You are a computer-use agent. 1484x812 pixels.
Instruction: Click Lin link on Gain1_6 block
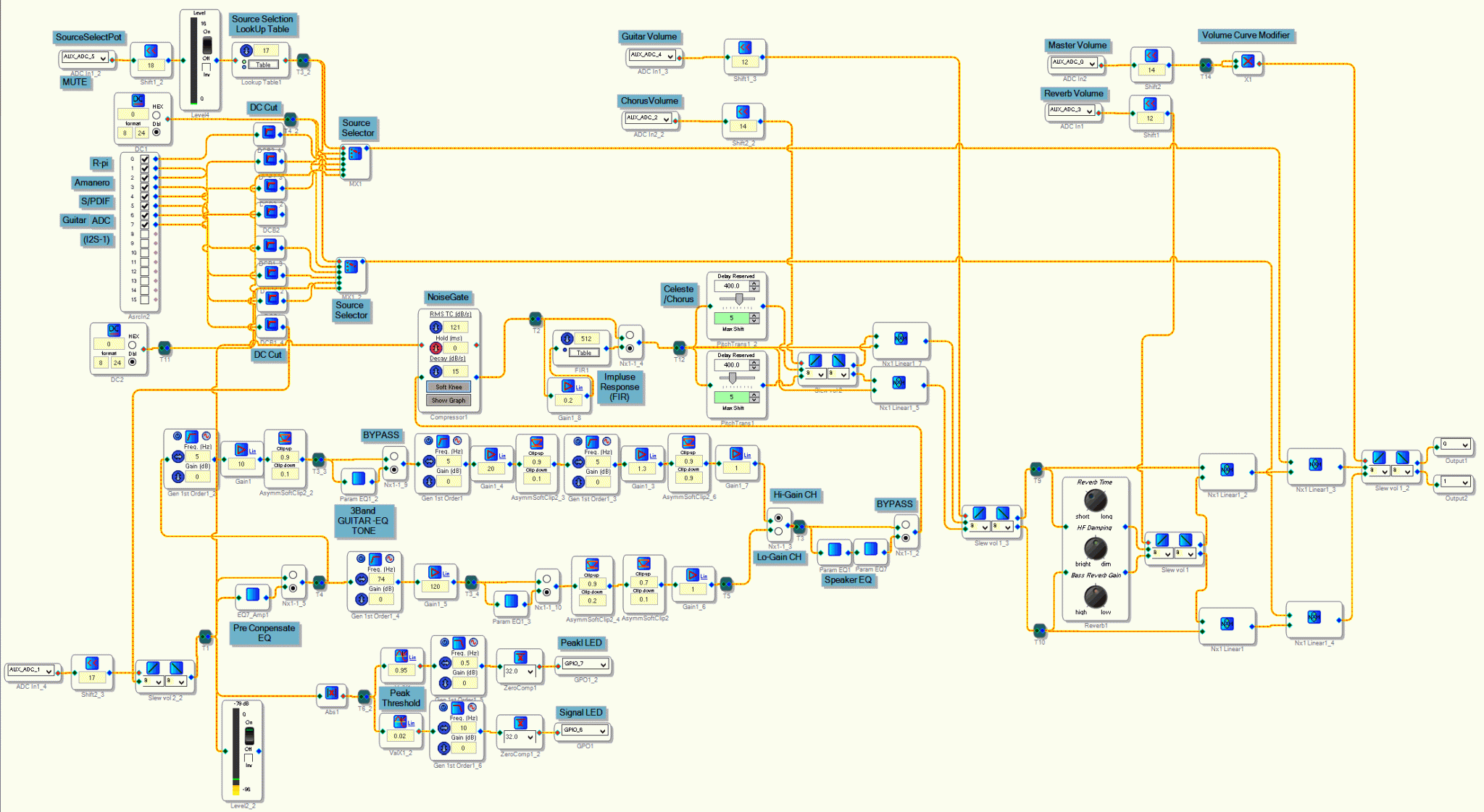[x=704, y=577]
